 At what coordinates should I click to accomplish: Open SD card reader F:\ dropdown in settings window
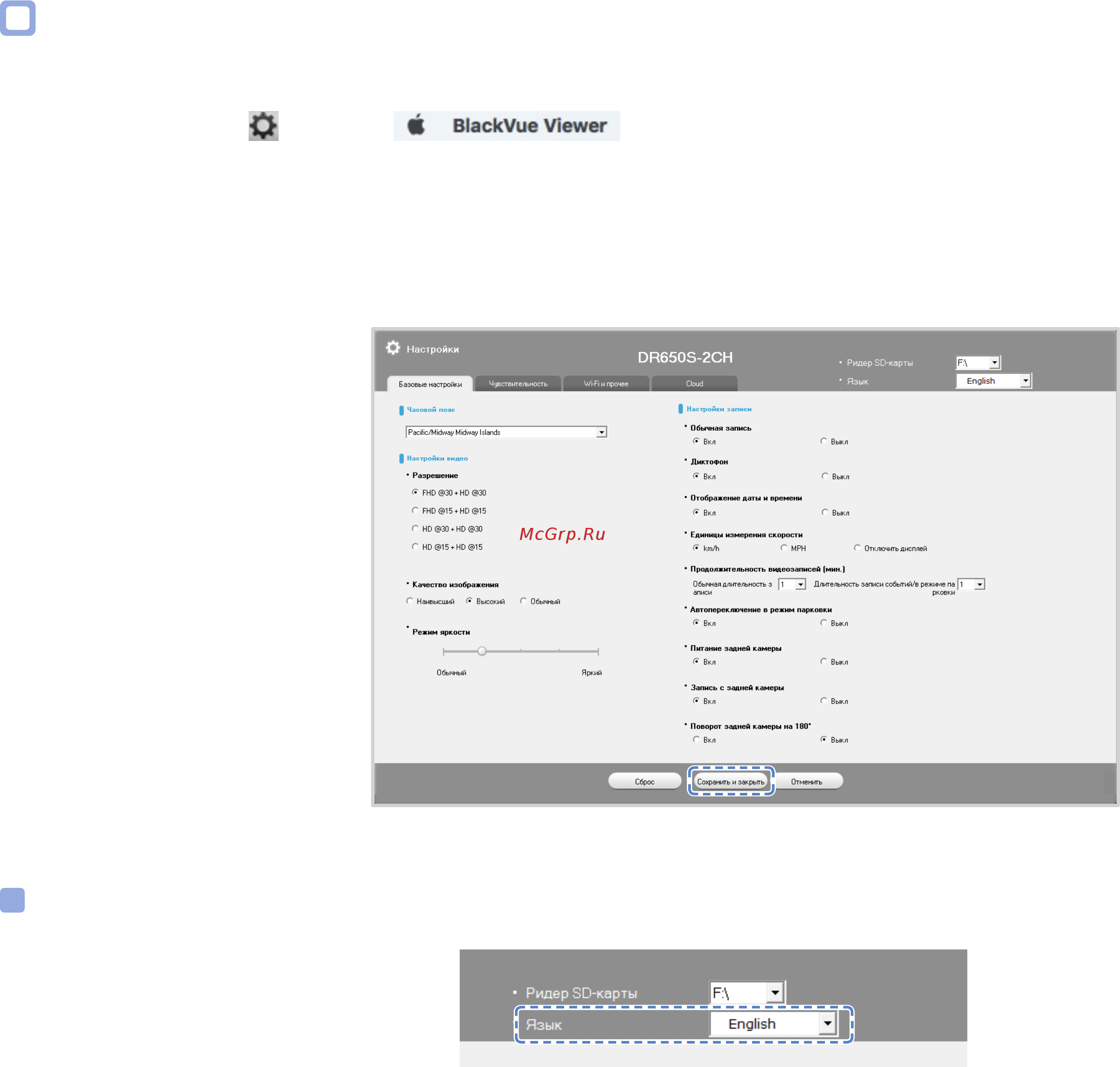pos(978,363)
